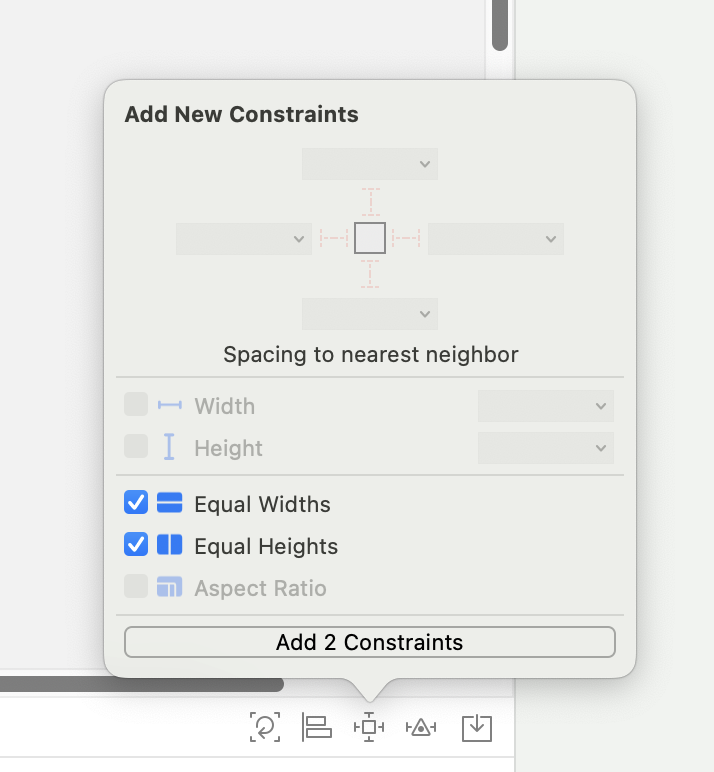
Task: Click the left spacing strut beside square
Action: [x=334, y=238]
